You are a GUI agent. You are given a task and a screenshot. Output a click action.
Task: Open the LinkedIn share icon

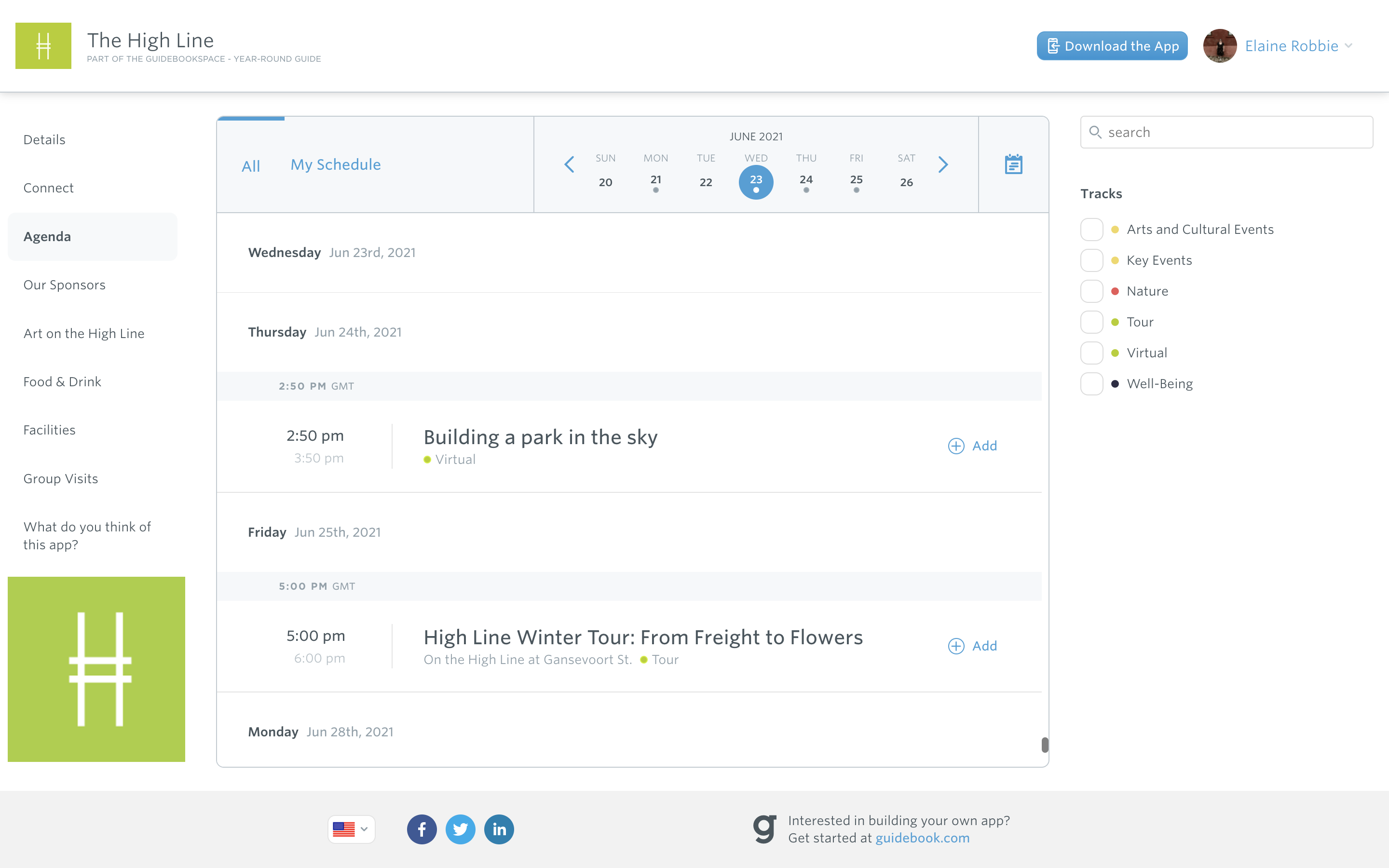point(499,829)
